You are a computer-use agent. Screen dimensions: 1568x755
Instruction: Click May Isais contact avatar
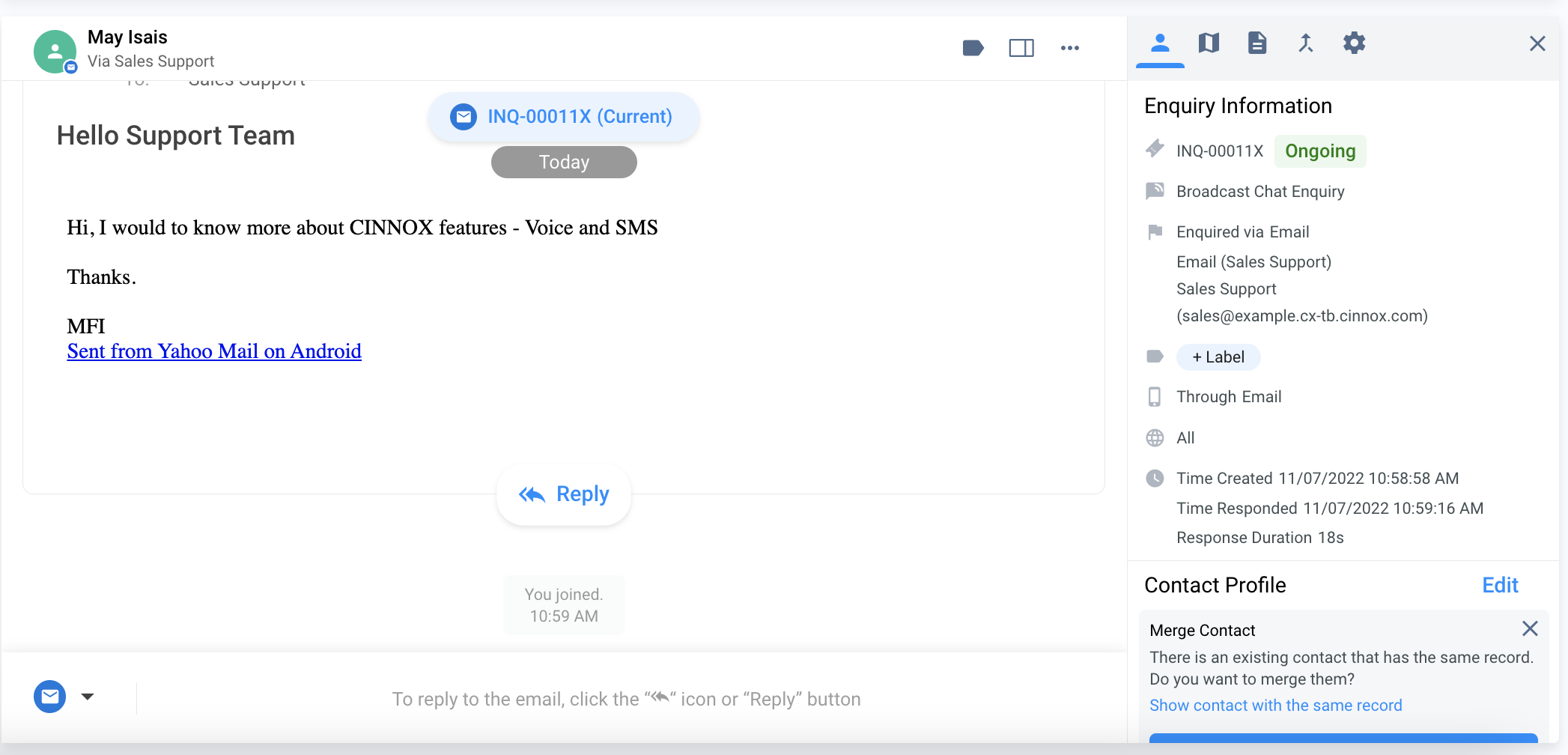55,51
